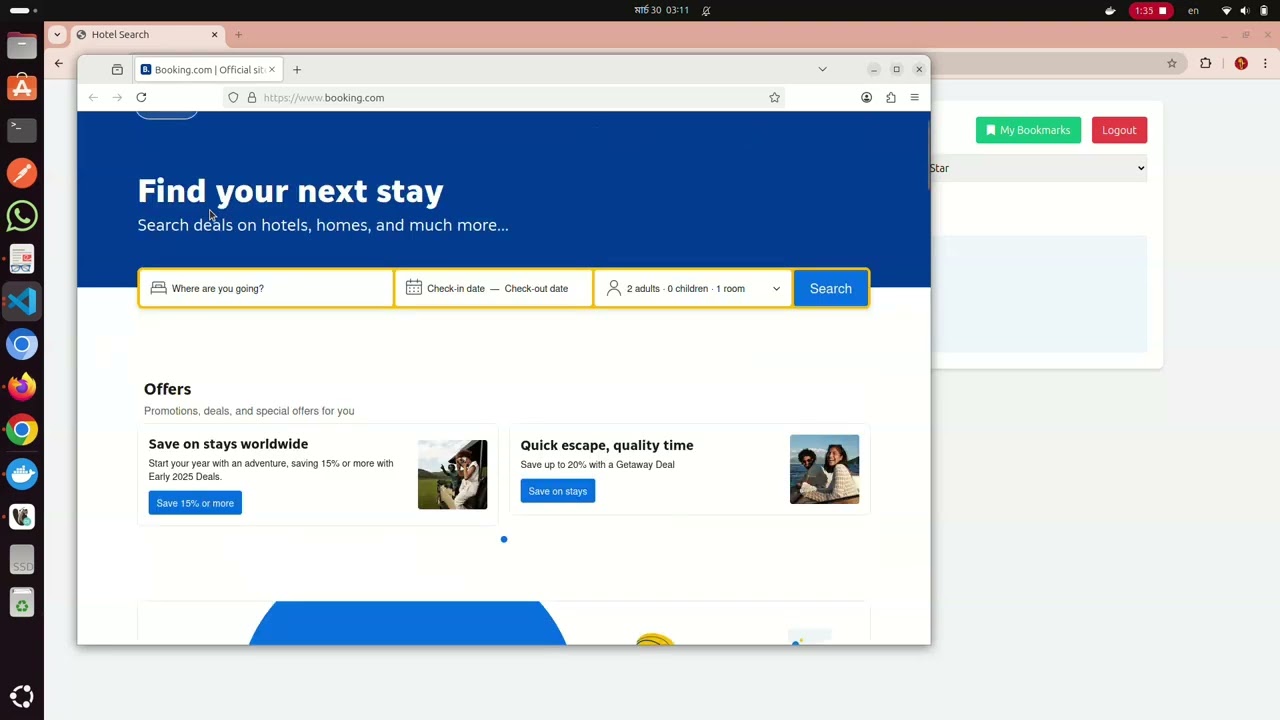Click the Save on stays worldwide thumbnail
Viewport: 1280px width, 720px height.
[452, 474]
